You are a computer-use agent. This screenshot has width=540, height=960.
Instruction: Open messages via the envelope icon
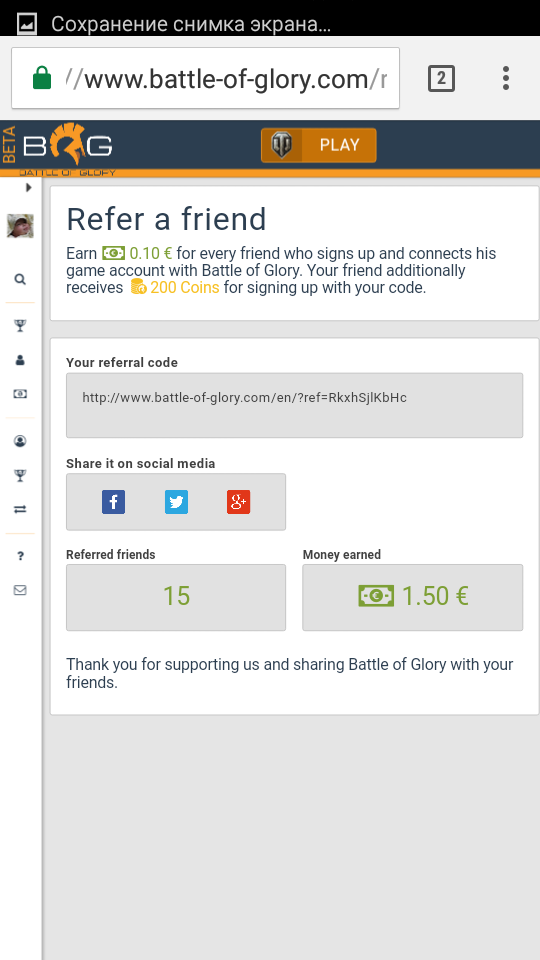point(20,590)
